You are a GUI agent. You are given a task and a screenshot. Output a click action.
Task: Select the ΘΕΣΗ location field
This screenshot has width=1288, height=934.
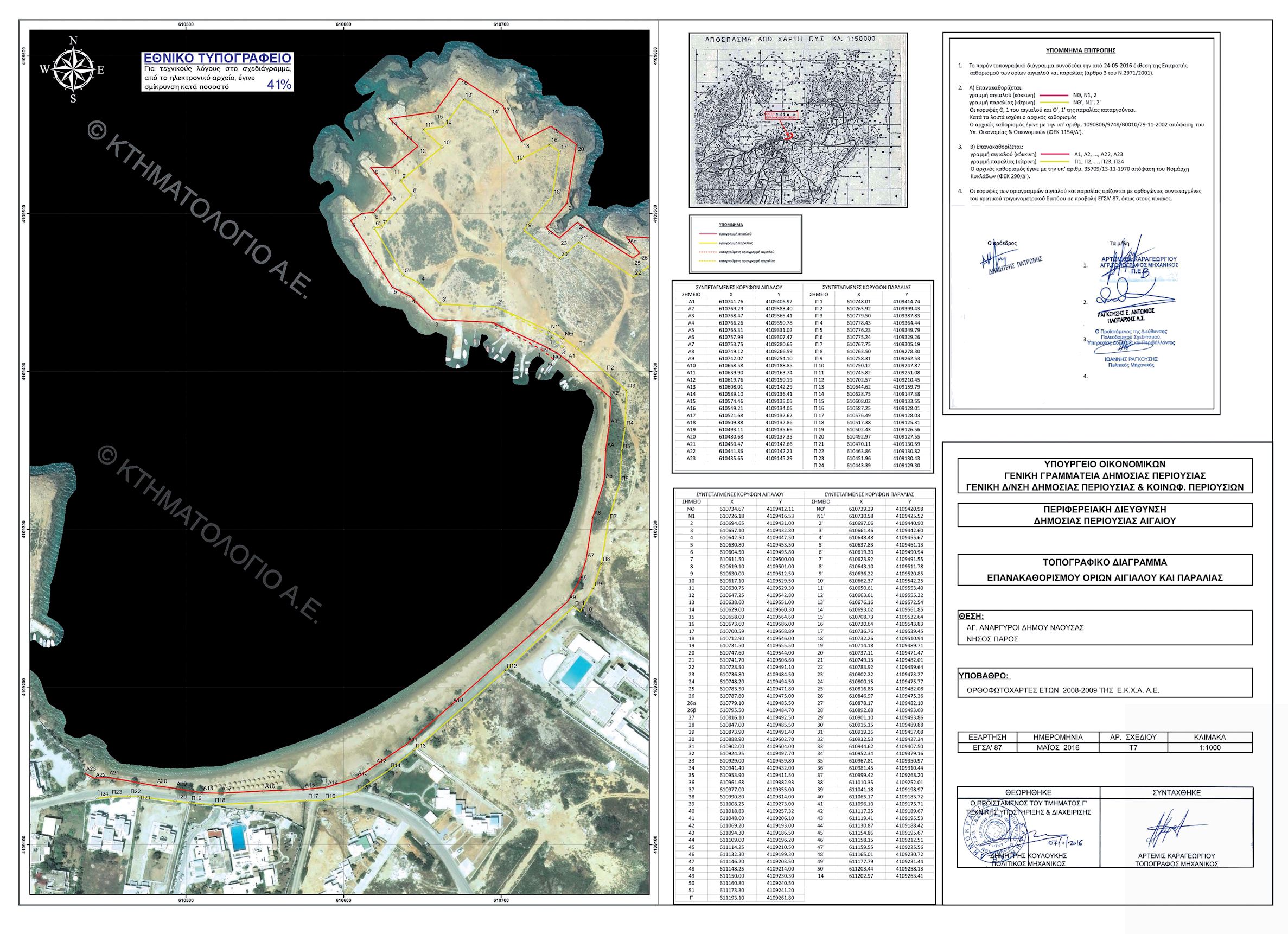click(x=1104, y=627)
